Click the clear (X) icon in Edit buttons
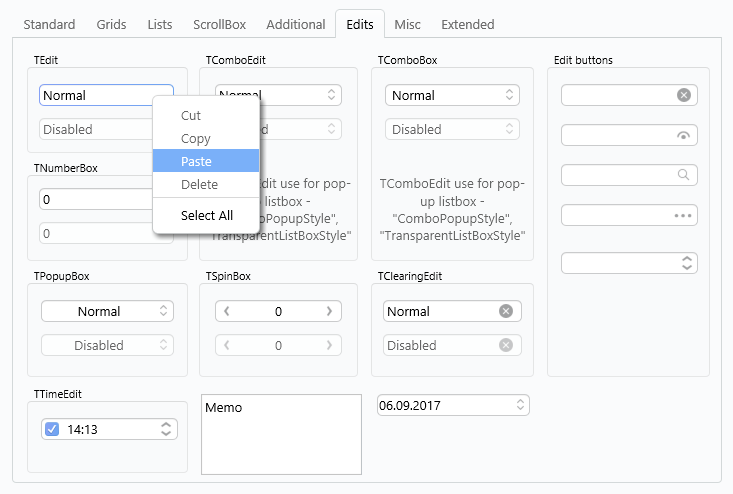 click(683, 95)
